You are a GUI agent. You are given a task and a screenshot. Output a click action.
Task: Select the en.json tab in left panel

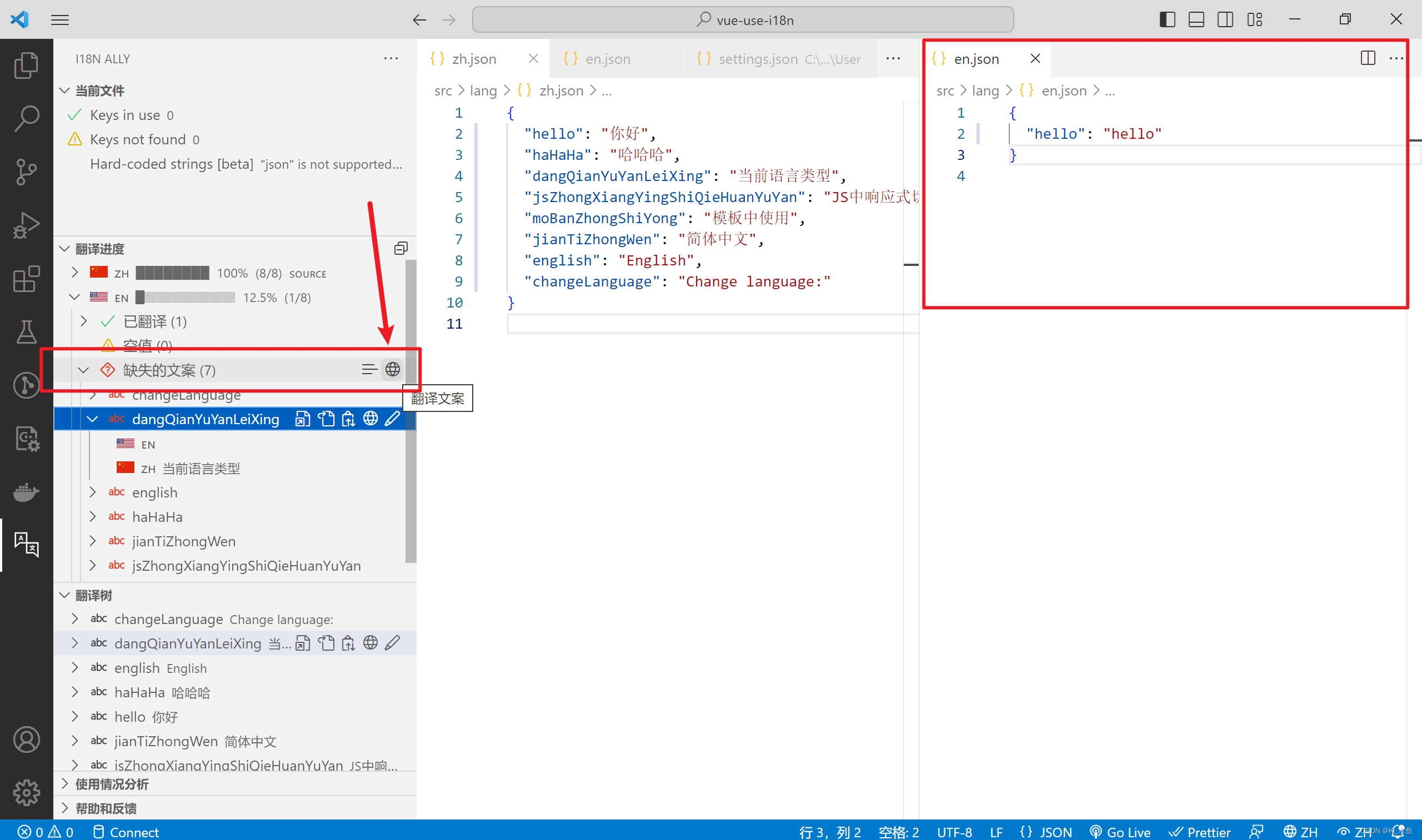click(608, 58)
